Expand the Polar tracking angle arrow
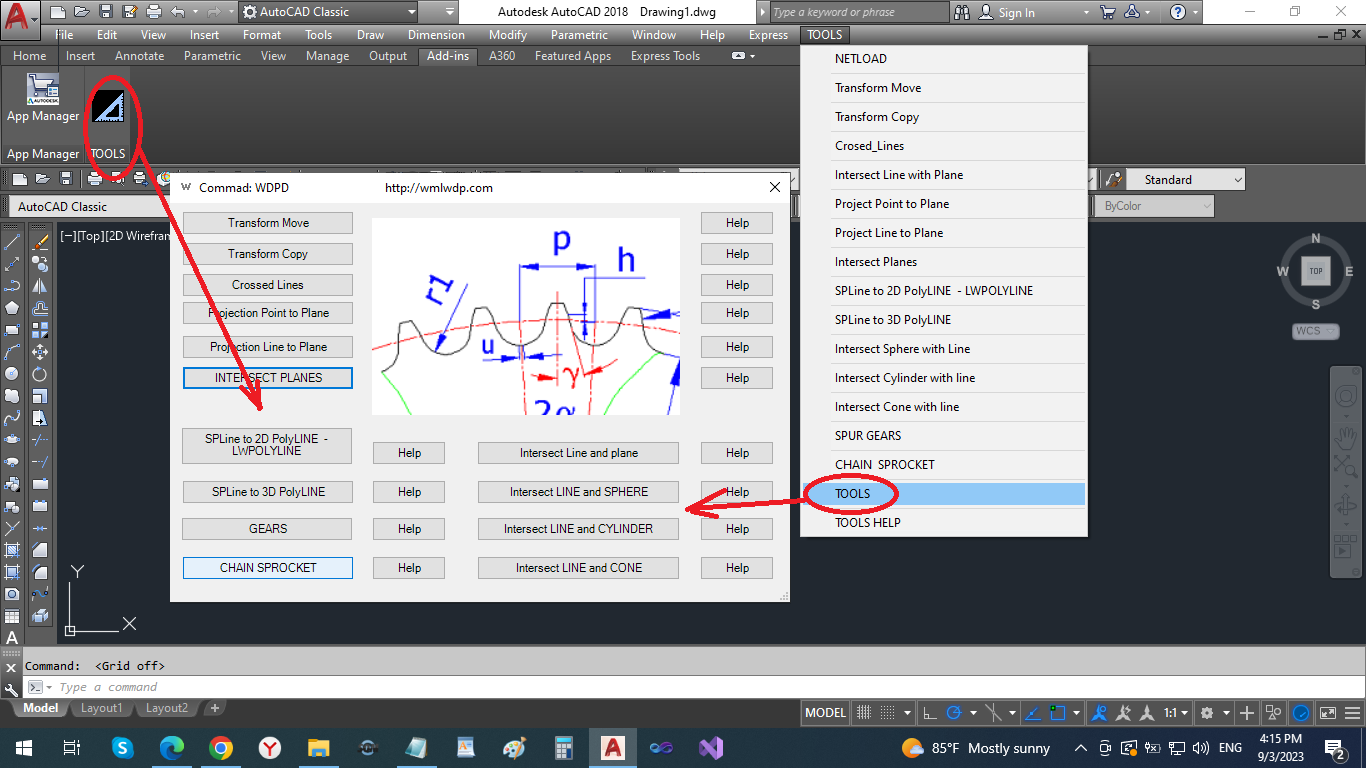 point(972,713)
